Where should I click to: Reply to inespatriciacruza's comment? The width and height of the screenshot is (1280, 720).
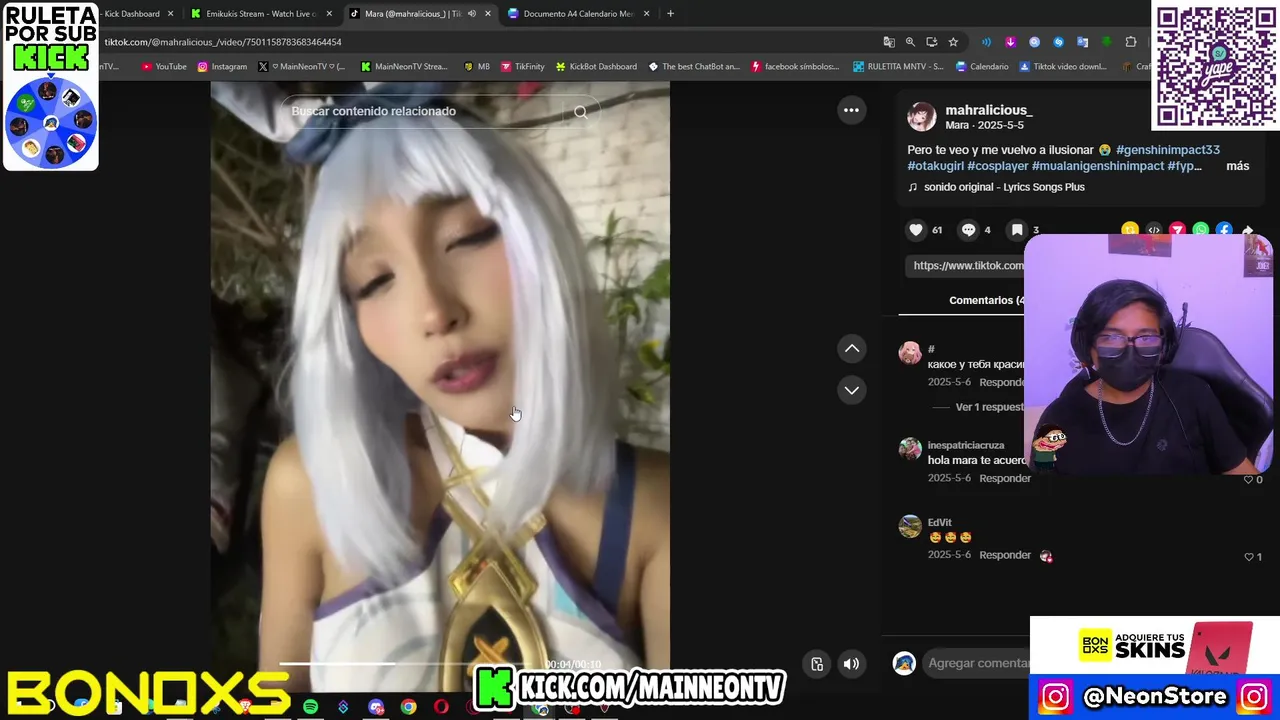(x=1005, y=478)
